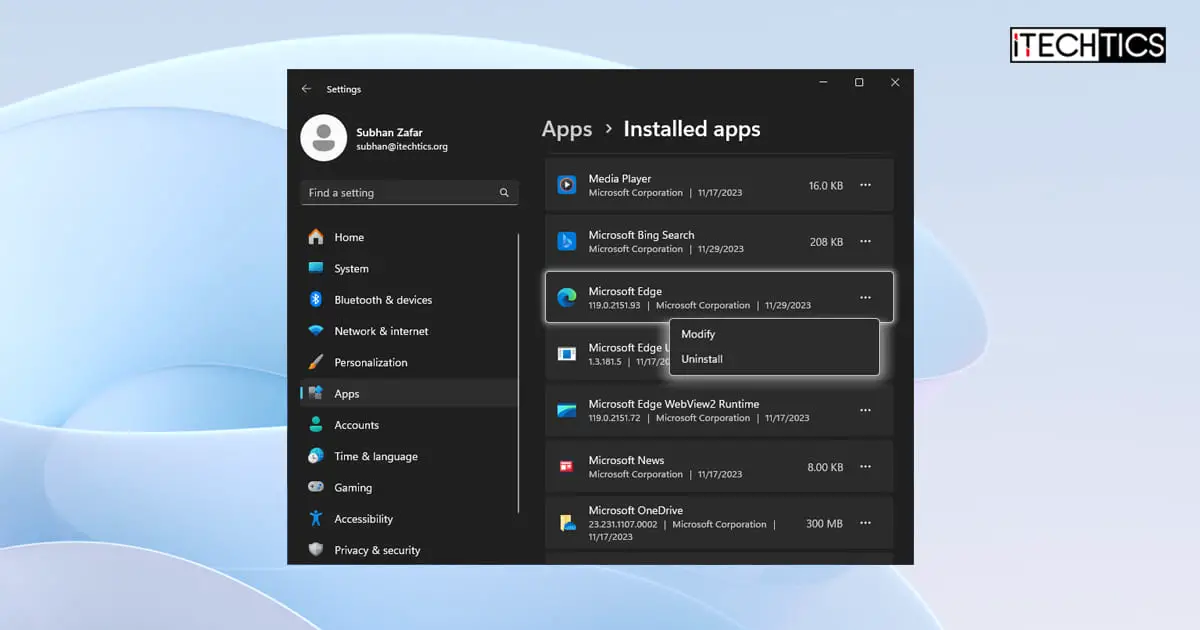
Task: Open Gaming settings
Action: tap(409, 487)
